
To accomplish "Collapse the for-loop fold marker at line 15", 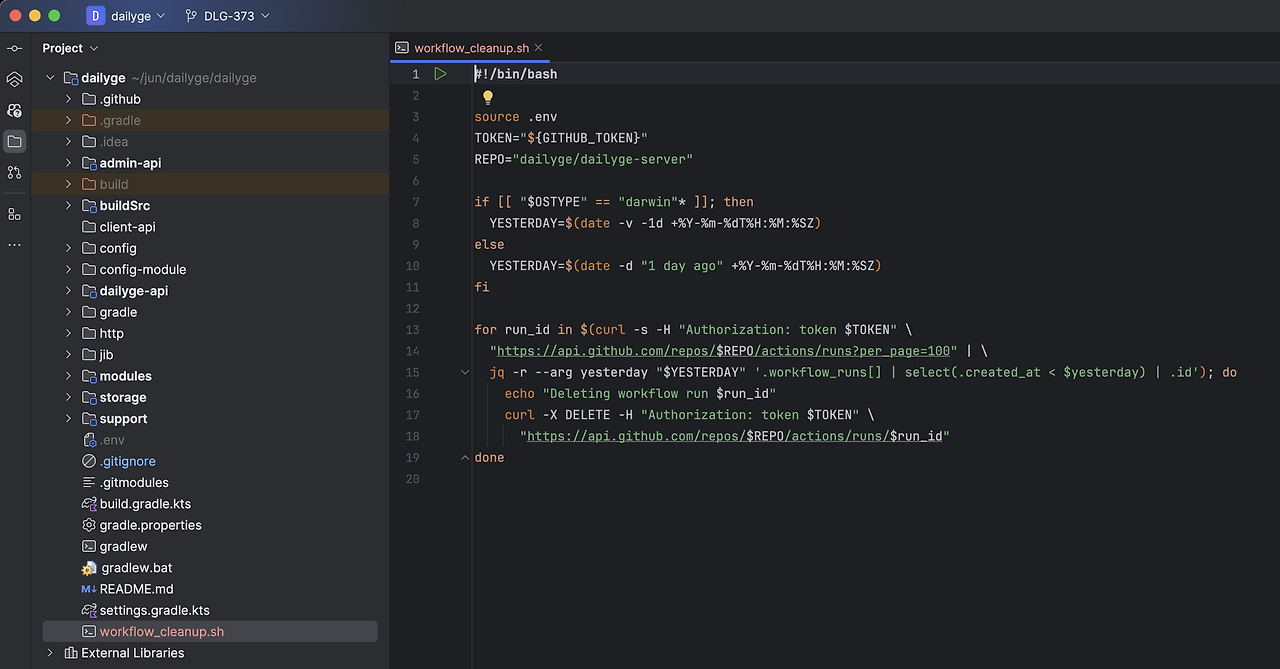I will click(x=464, y=372).
